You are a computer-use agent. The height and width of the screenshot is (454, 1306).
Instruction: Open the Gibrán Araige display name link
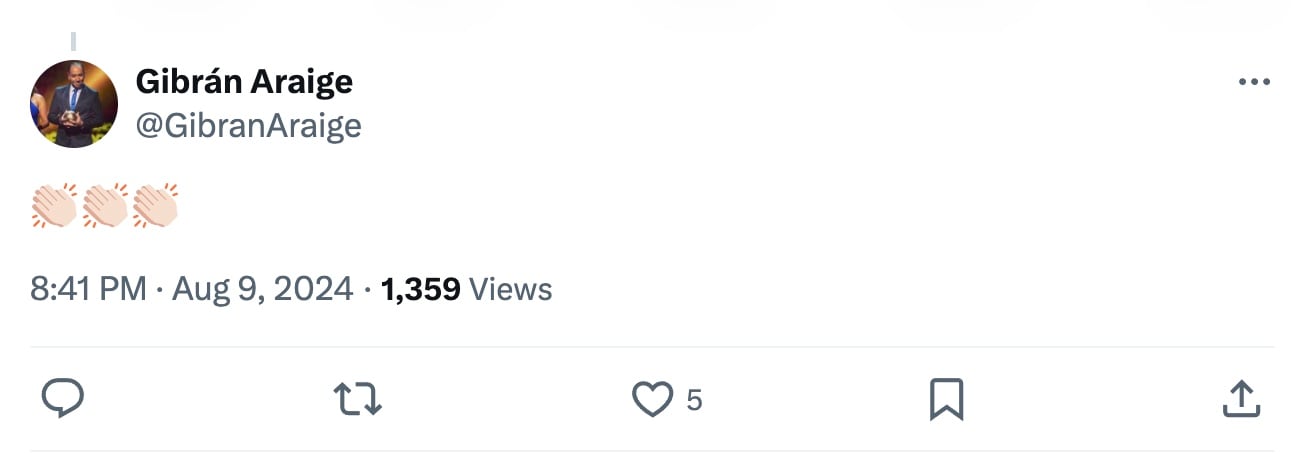(244, 82)
